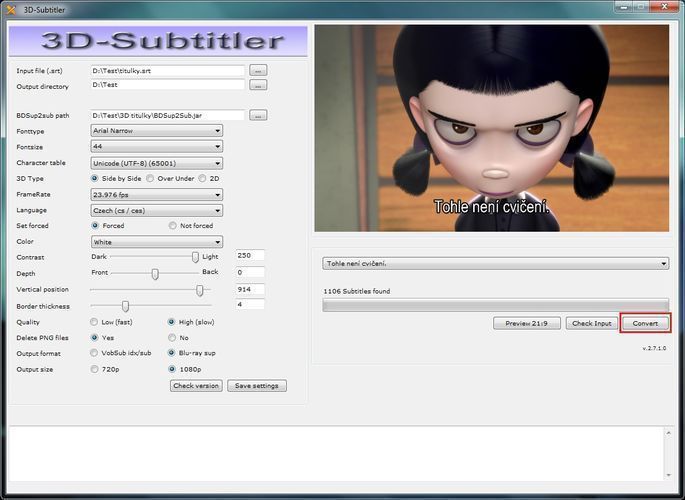
Task: Select 1080p output size
Action: [172, 369]
